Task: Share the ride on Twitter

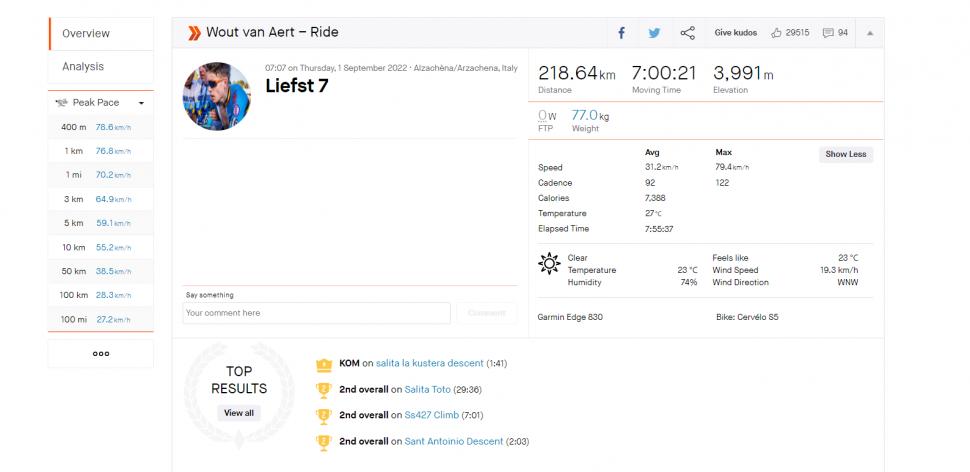Action: pos(654,33)
